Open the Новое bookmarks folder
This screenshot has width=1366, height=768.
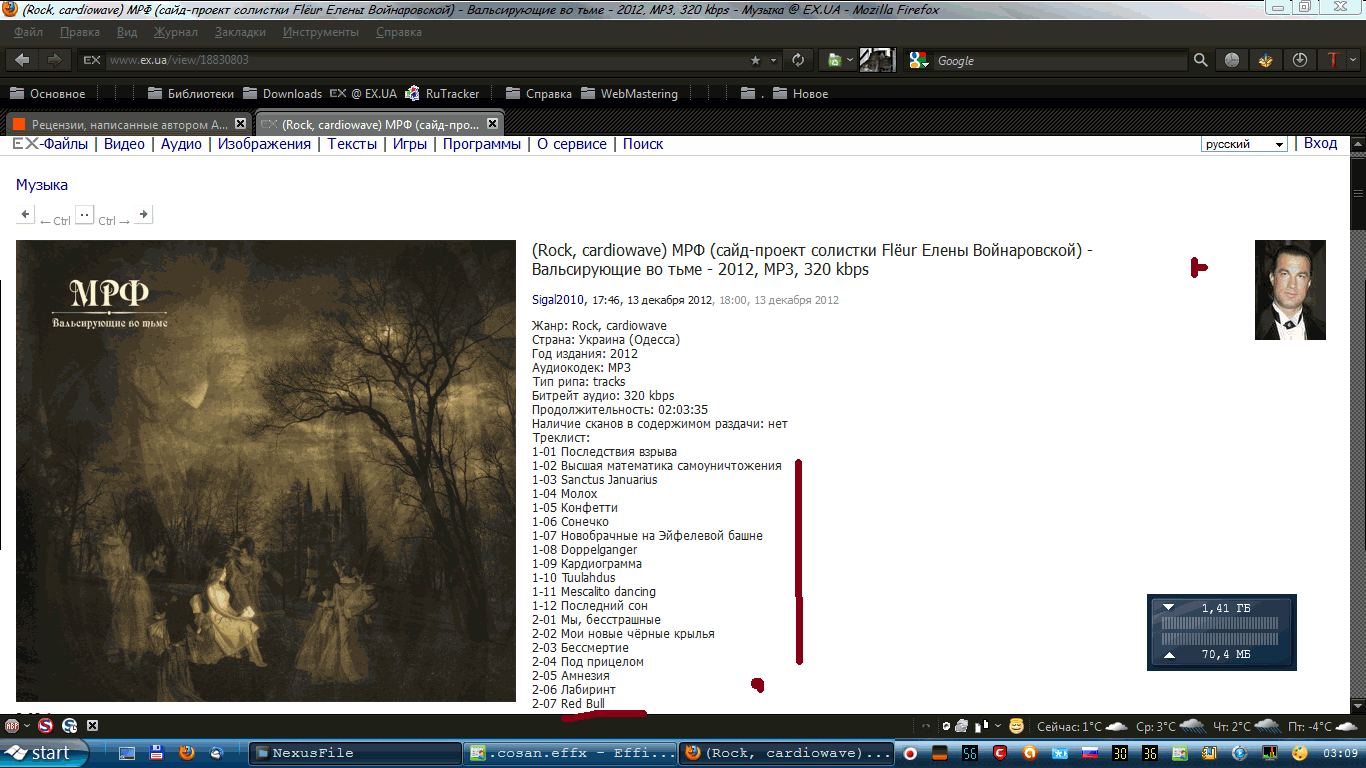801,94
